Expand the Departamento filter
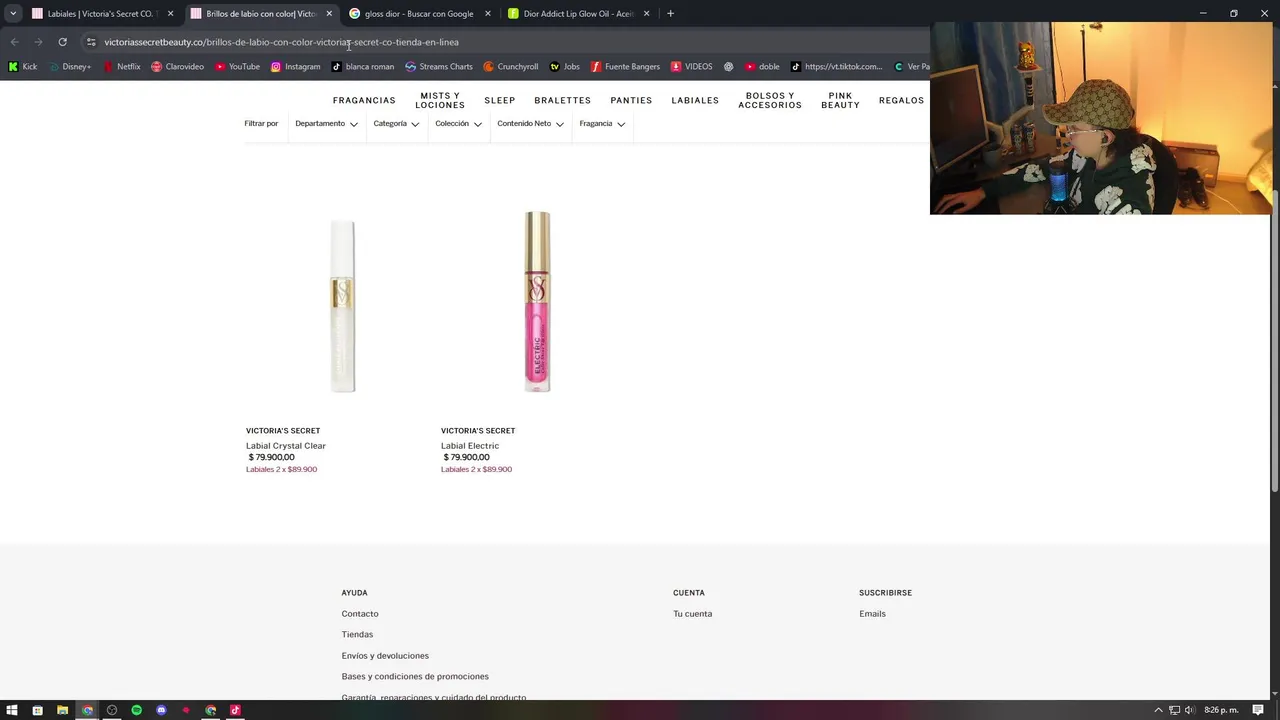Image resolution: width=1280 pixels, height=720 pixels. pos(326,124)
